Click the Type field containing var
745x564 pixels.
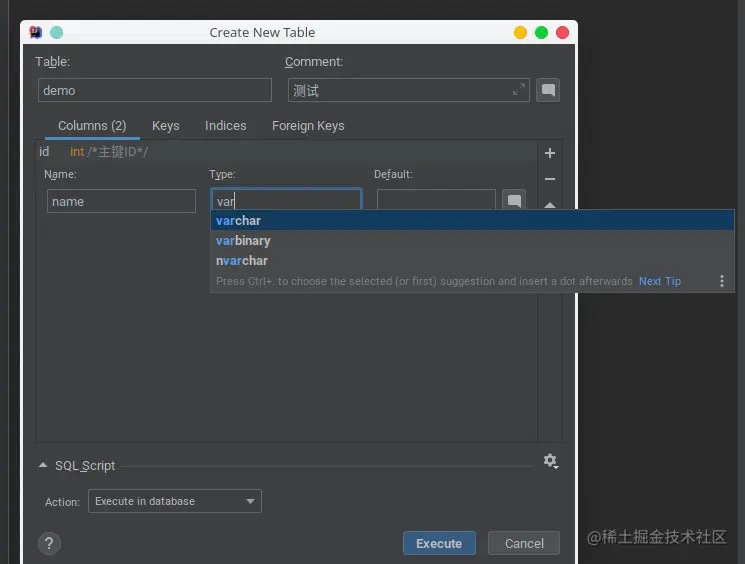click(x=287, y=200)
